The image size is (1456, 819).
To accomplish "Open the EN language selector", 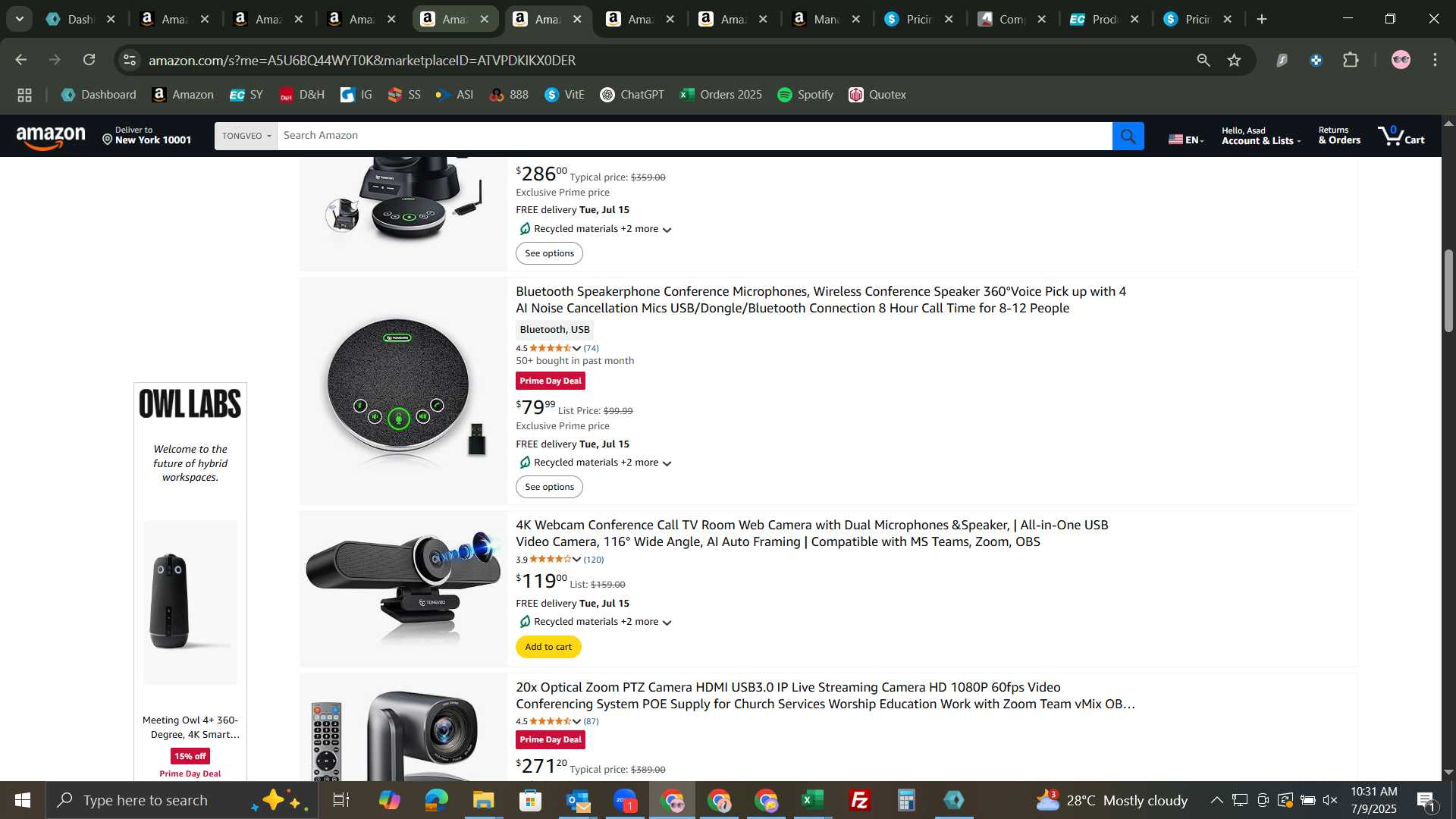I will pos(1186,139).
